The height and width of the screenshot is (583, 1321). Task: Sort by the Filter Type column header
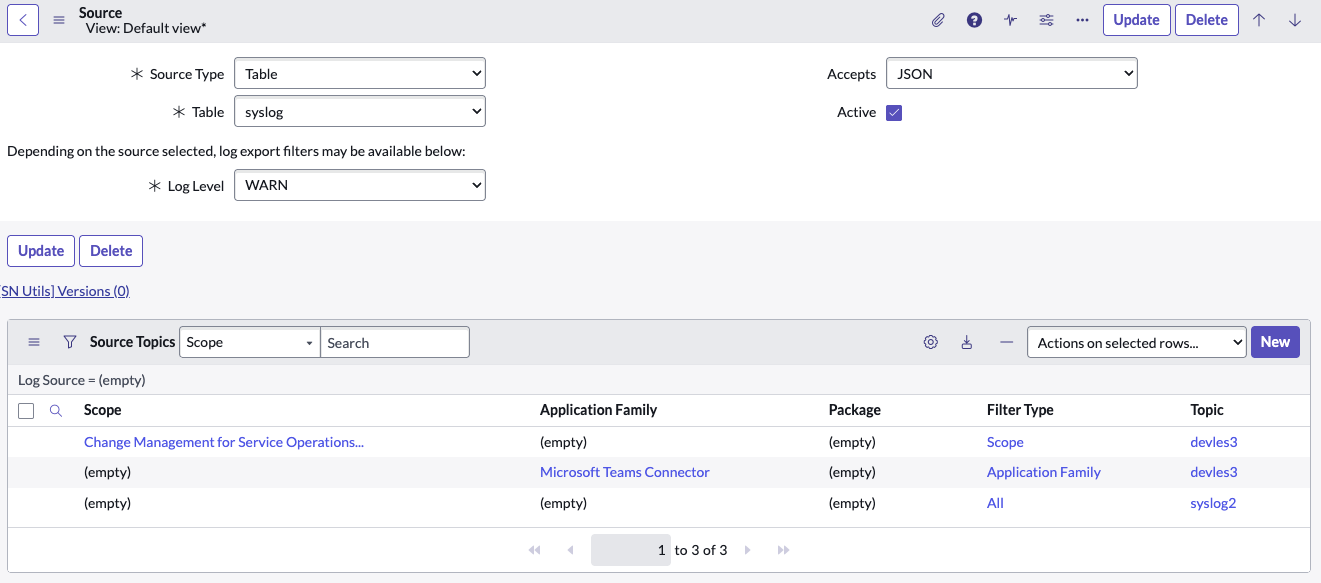[1020, 410]
